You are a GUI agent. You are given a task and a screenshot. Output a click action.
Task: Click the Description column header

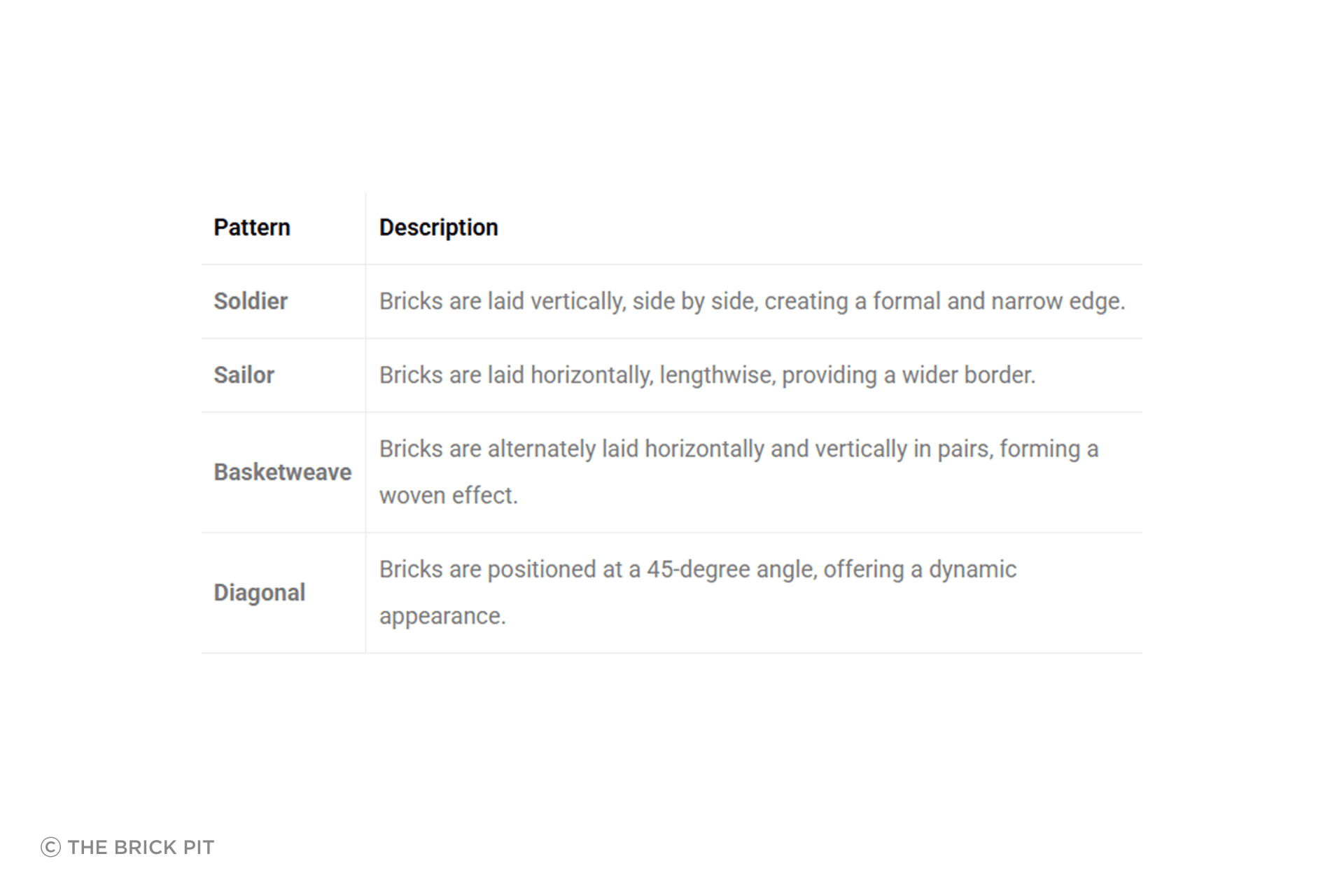(439, 227)
